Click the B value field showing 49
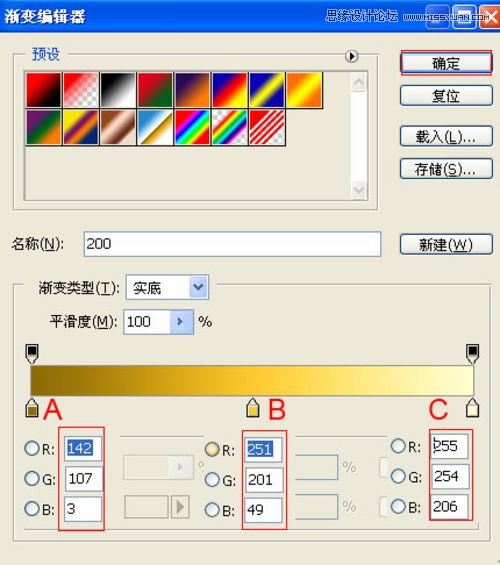The image size is (500, 565). point(263,510)
